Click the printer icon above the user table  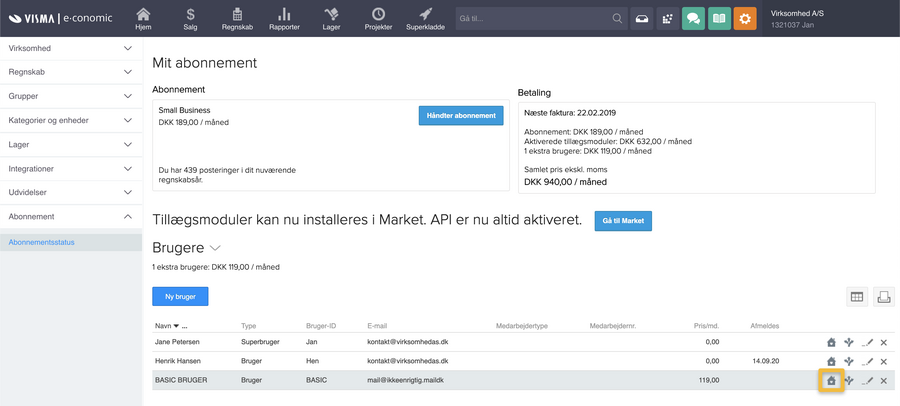tap(883, 296)
